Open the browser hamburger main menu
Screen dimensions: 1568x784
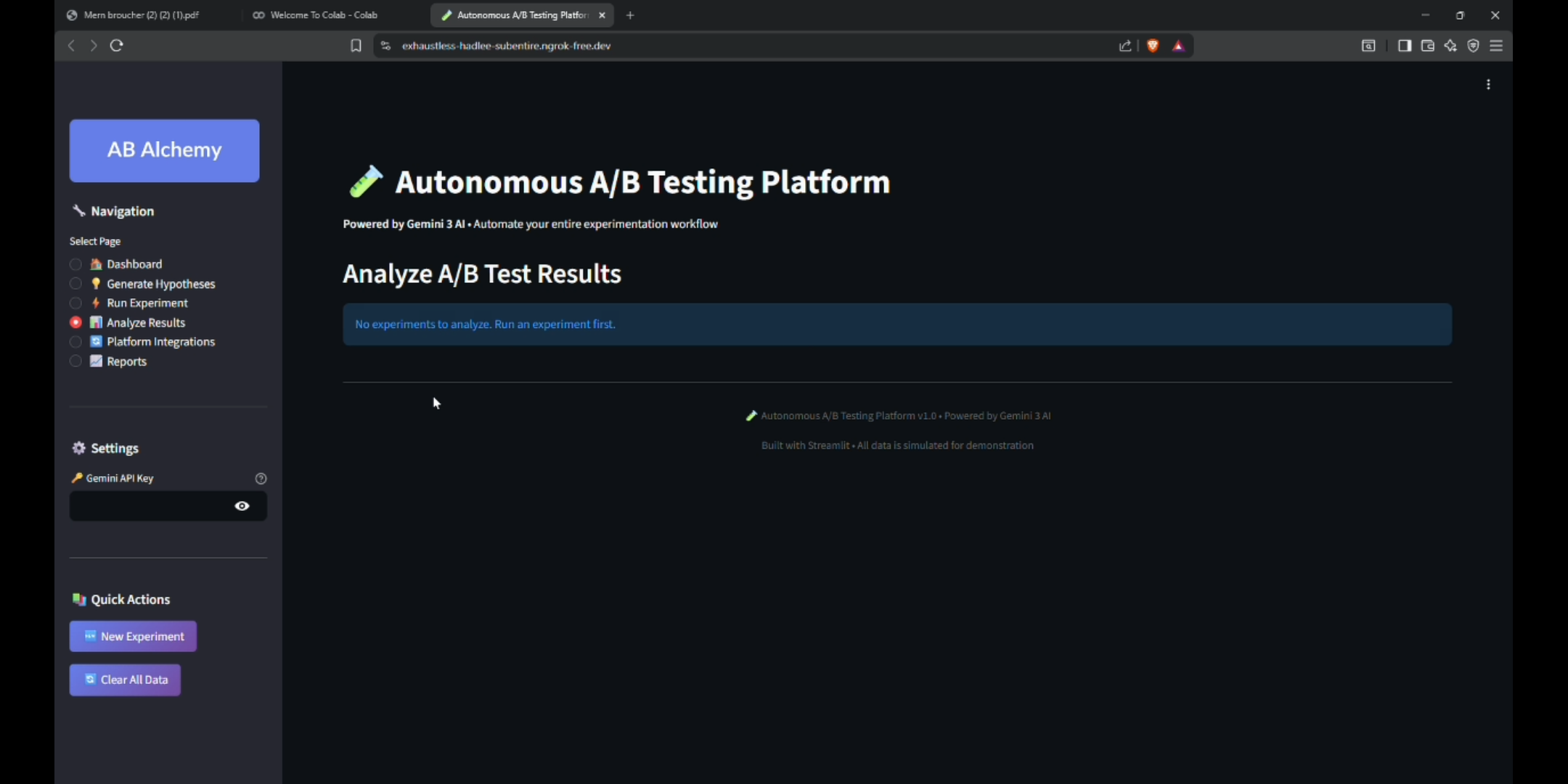click(x=1496, y=46)
